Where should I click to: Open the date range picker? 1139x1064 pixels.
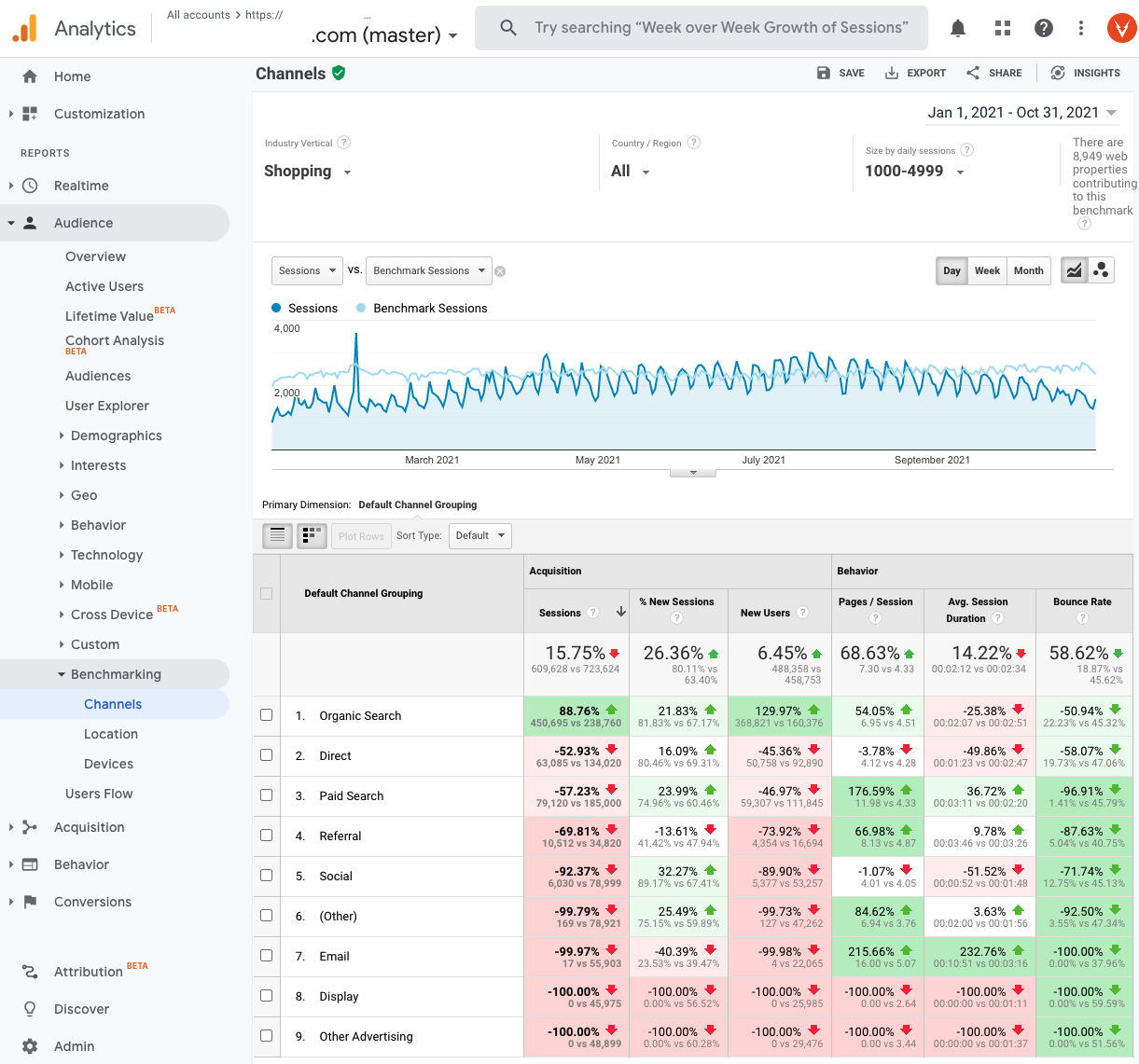tap(1021, 111)
